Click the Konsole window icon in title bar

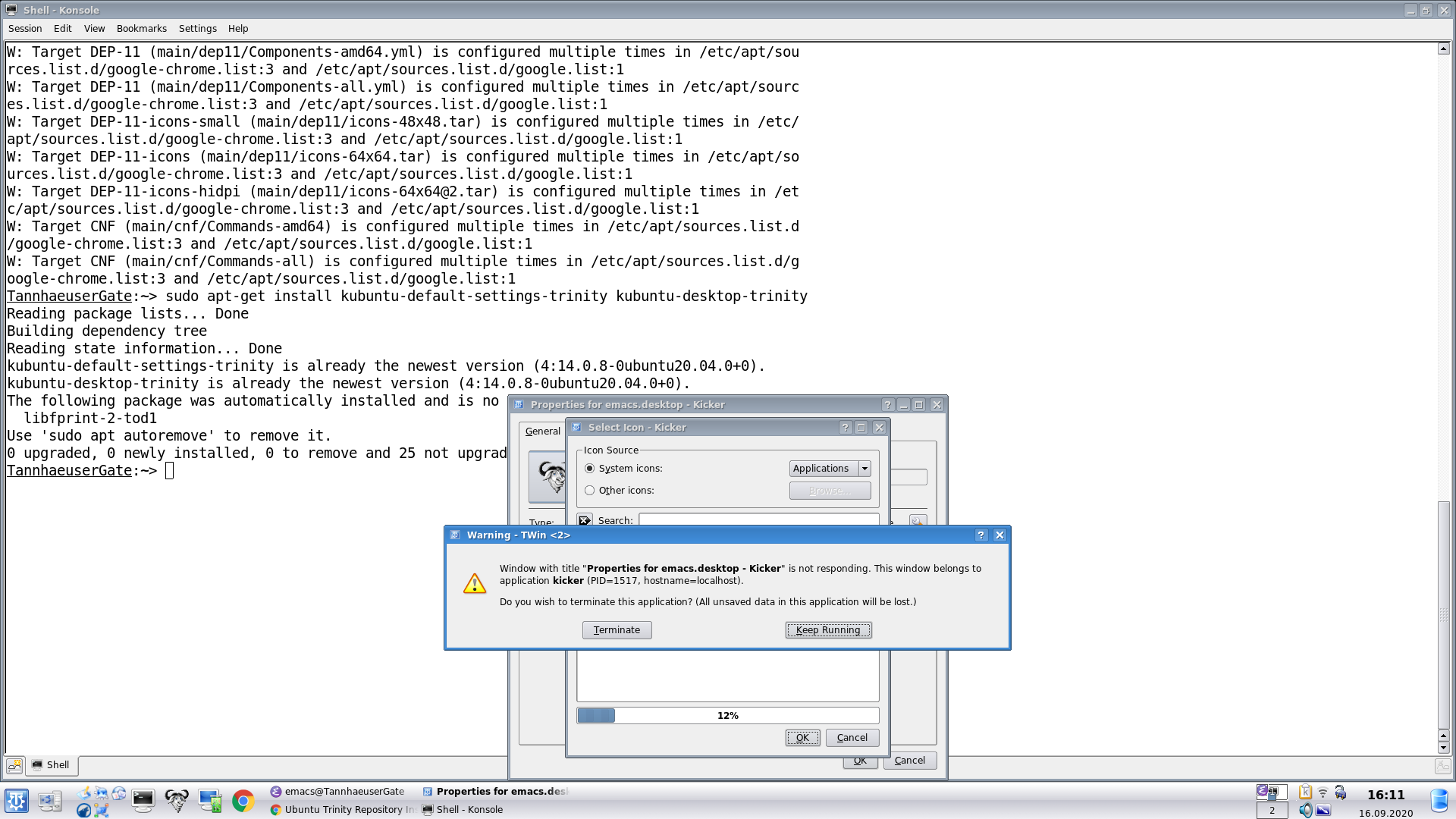tap(11, 10)
